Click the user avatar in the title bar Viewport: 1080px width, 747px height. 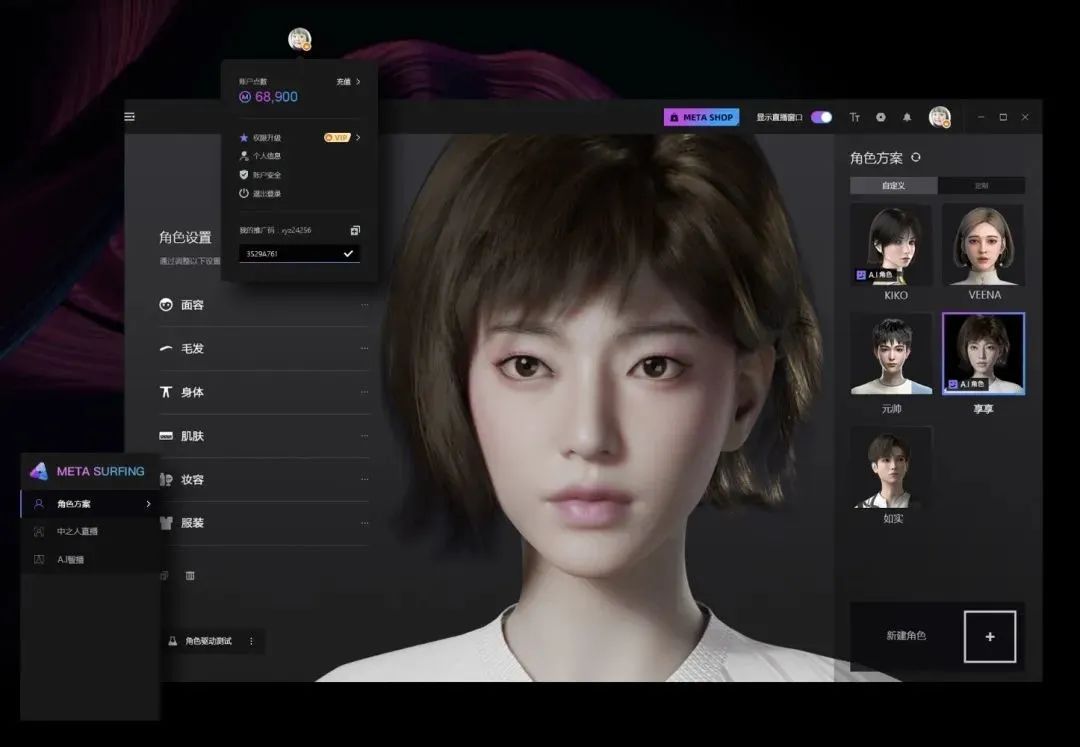coord(939,117)
